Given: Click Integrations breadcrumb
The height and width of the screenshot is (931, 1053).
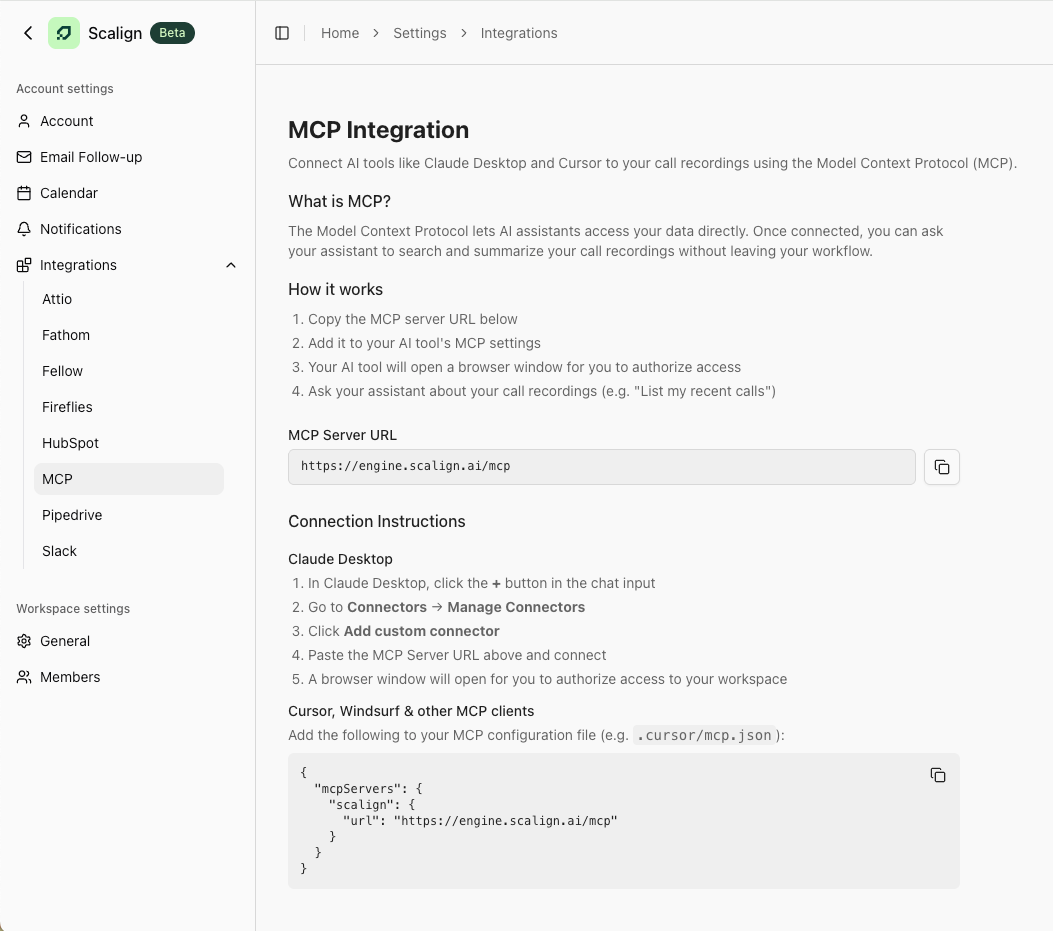Looking at the screenshot, I should [518, 33].
